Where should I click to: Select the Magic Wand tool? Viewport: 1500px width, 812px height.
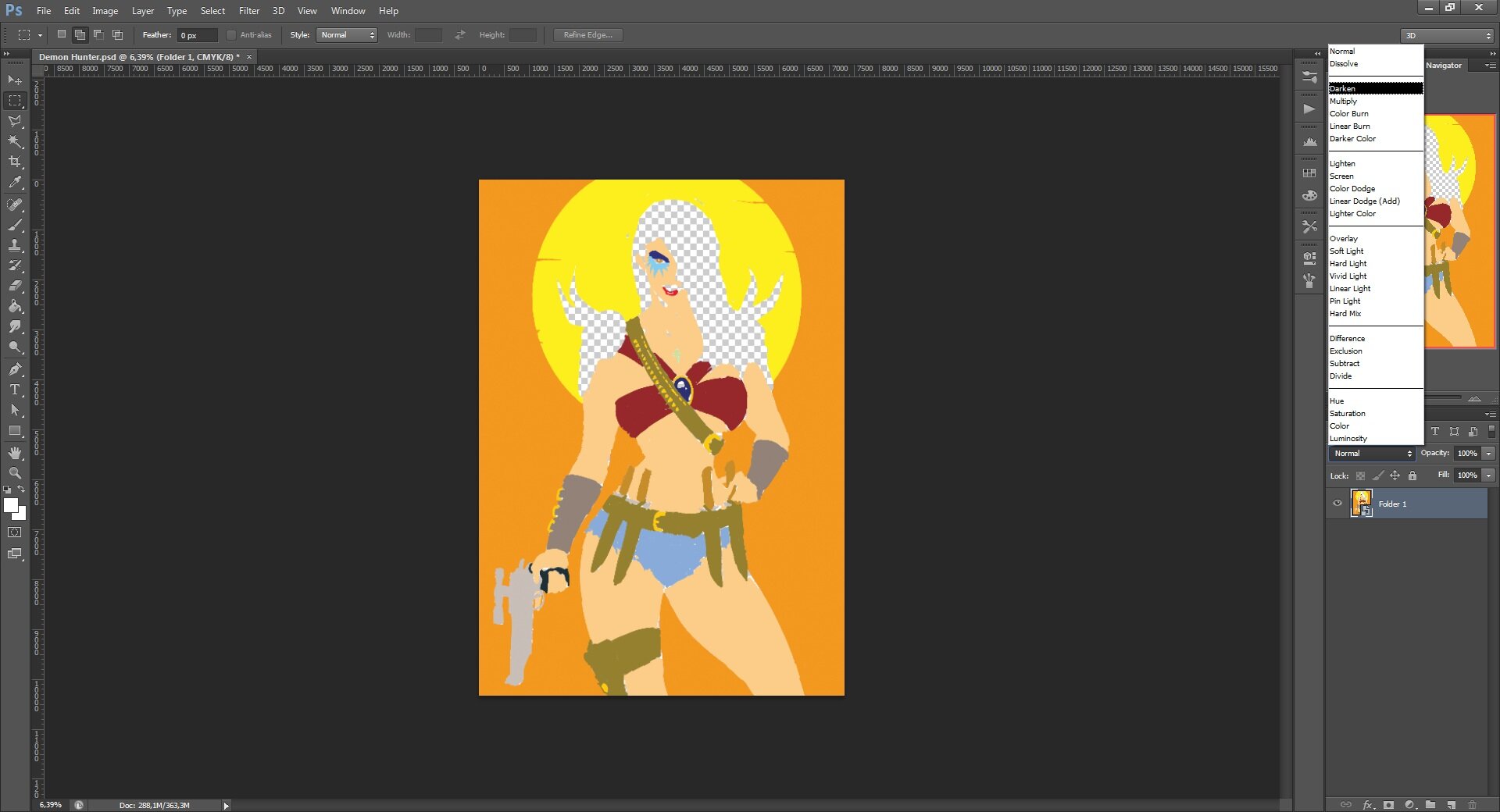(15, 141)
